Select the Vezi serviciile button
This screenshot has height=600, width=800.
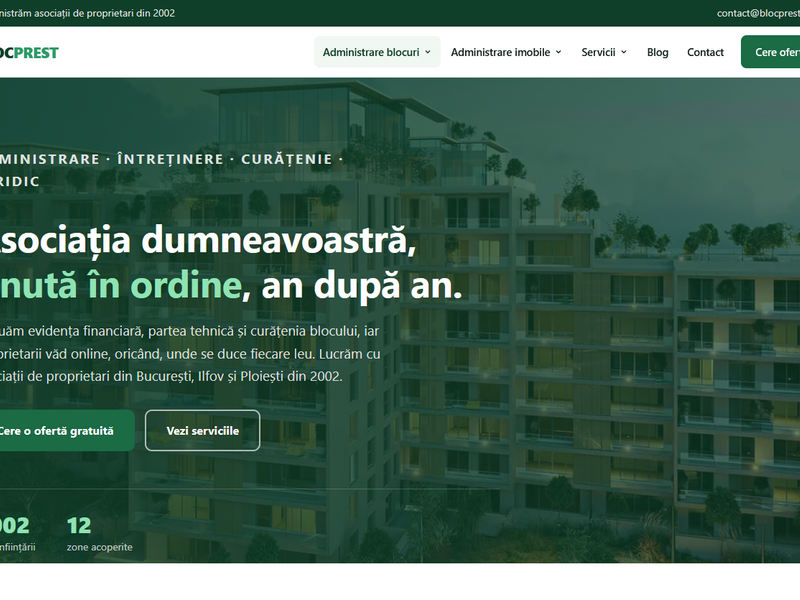203,431
